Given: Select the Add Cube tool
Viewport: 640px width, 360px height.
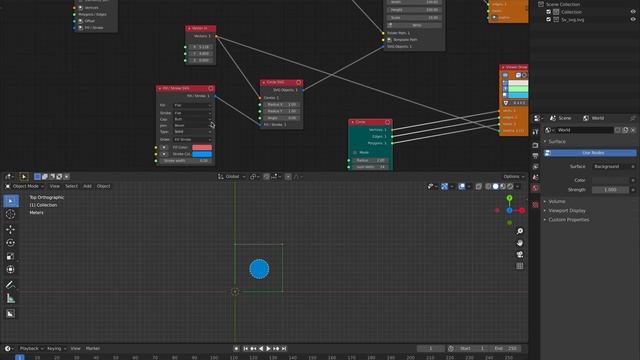Looking at the screenshot, I should pos(11,313).
